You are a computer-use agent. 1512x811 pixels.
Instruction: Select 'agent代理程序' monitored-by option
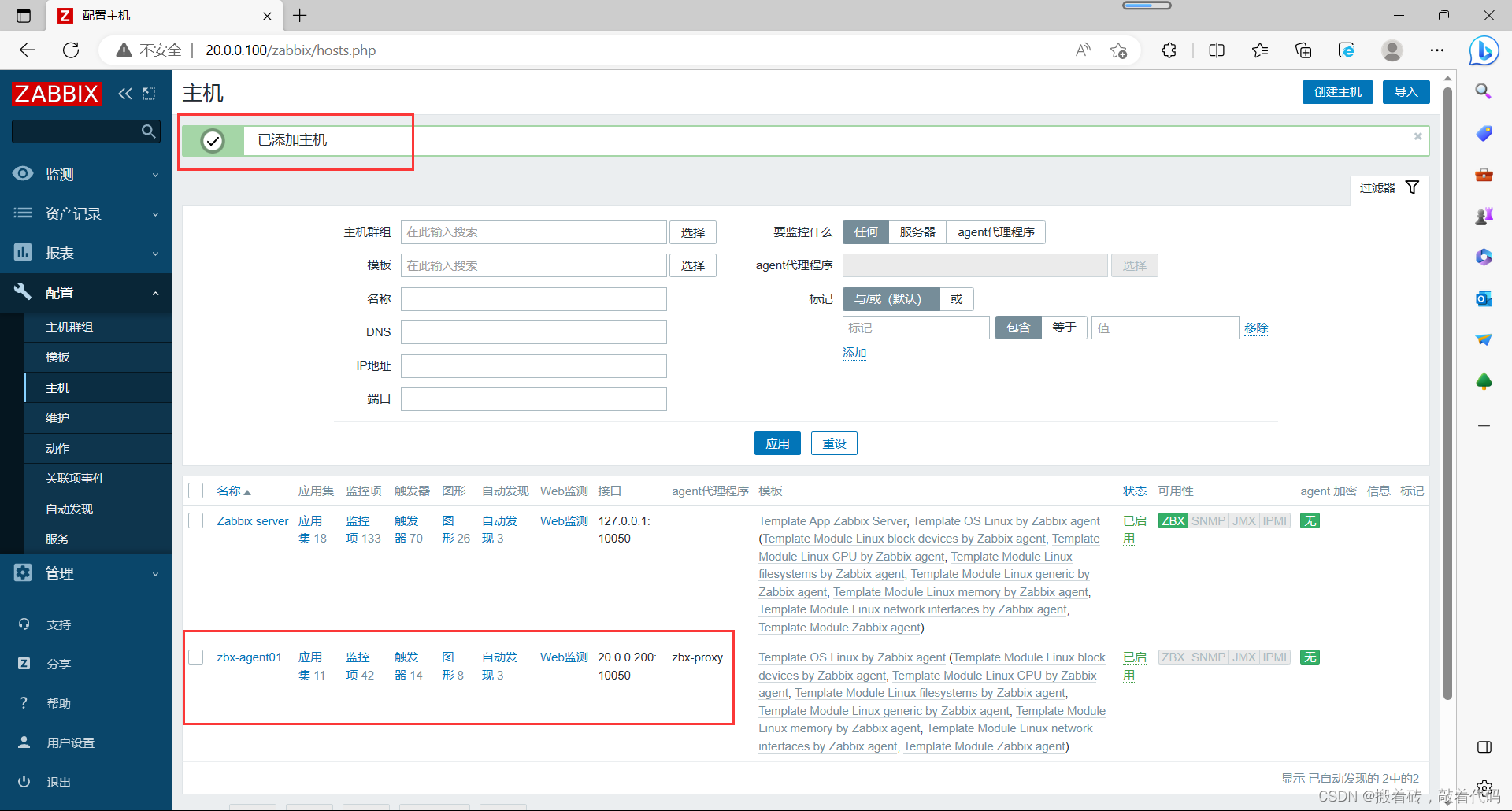pos(995,232)
